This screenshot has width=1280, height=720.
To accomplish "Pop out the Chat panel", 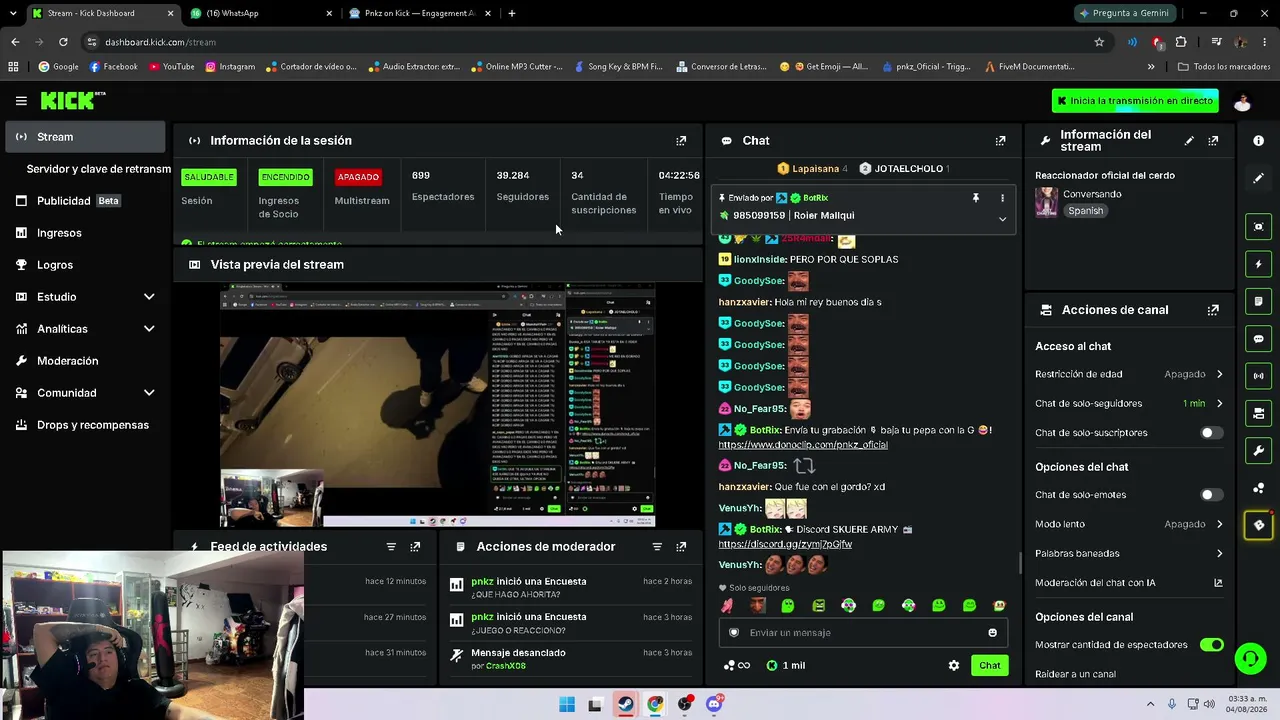I will (1000, 141).
